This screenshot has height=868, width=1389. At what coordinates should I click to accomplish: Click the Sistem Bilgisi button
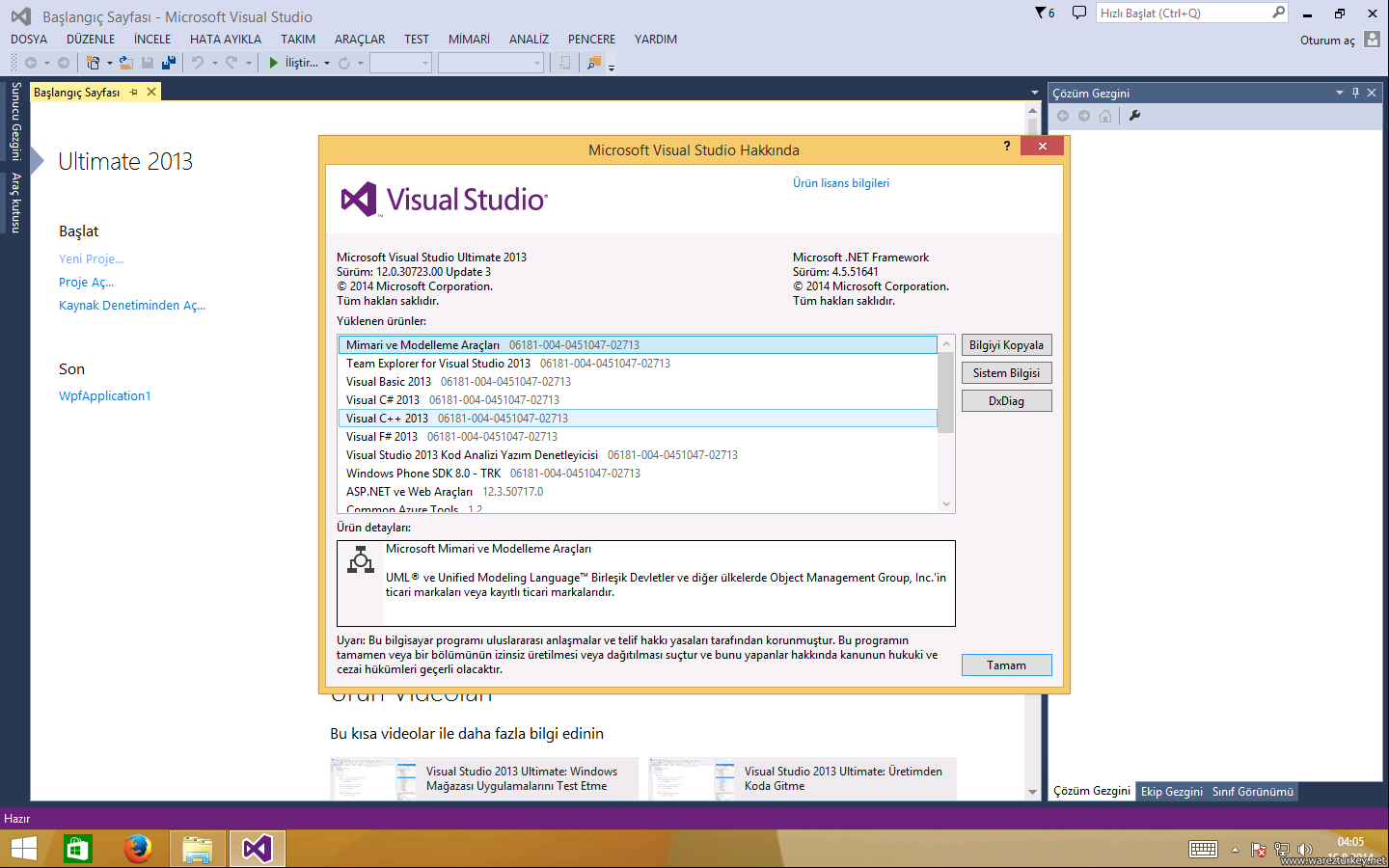(1006, 373)
